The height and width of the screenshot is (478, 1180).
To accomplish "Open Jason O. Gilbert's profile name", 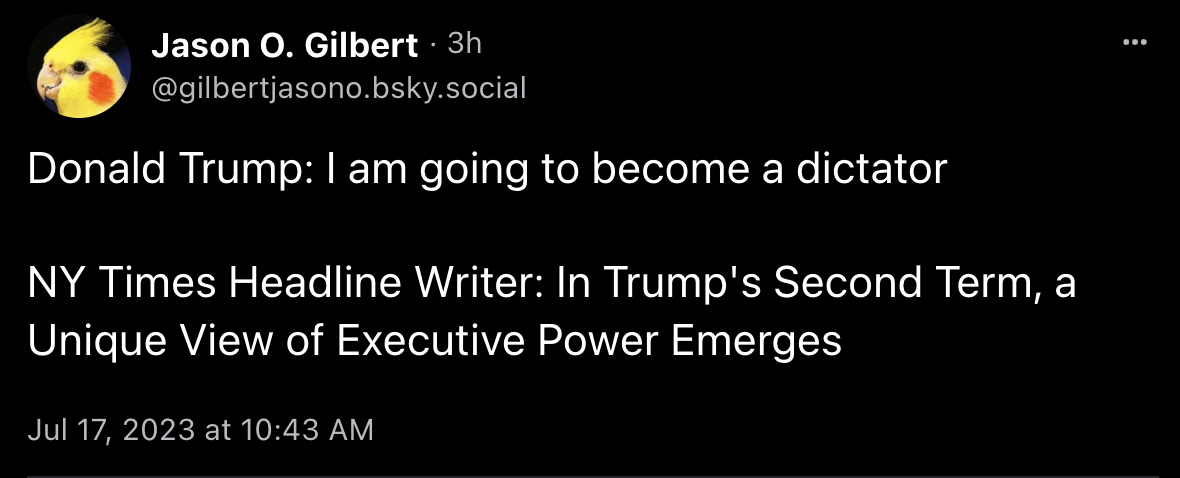I will point(285,45).
